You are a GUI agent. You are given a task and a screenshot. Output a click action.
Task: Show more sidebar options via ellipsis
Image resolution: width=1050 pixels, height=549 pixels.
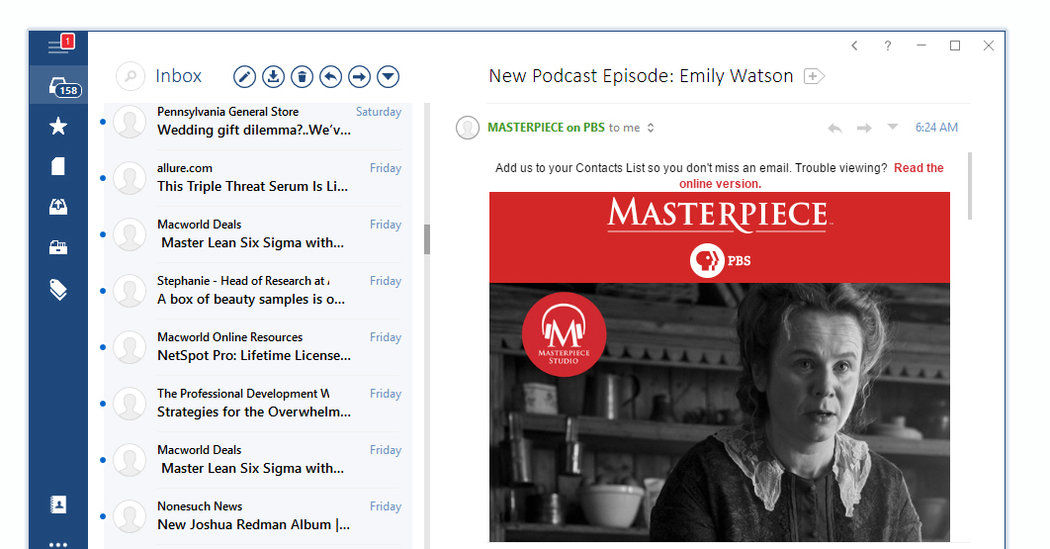coord(58,544)
